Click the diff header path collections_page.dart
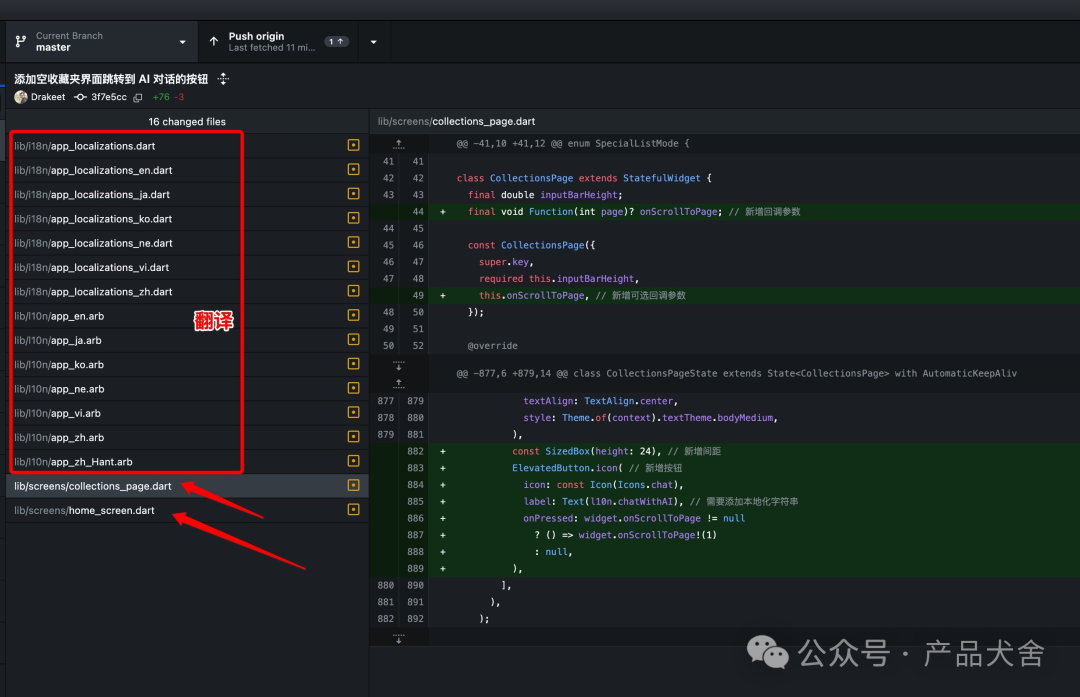Viewport: 1080px width, 697px height. point(456,121)
